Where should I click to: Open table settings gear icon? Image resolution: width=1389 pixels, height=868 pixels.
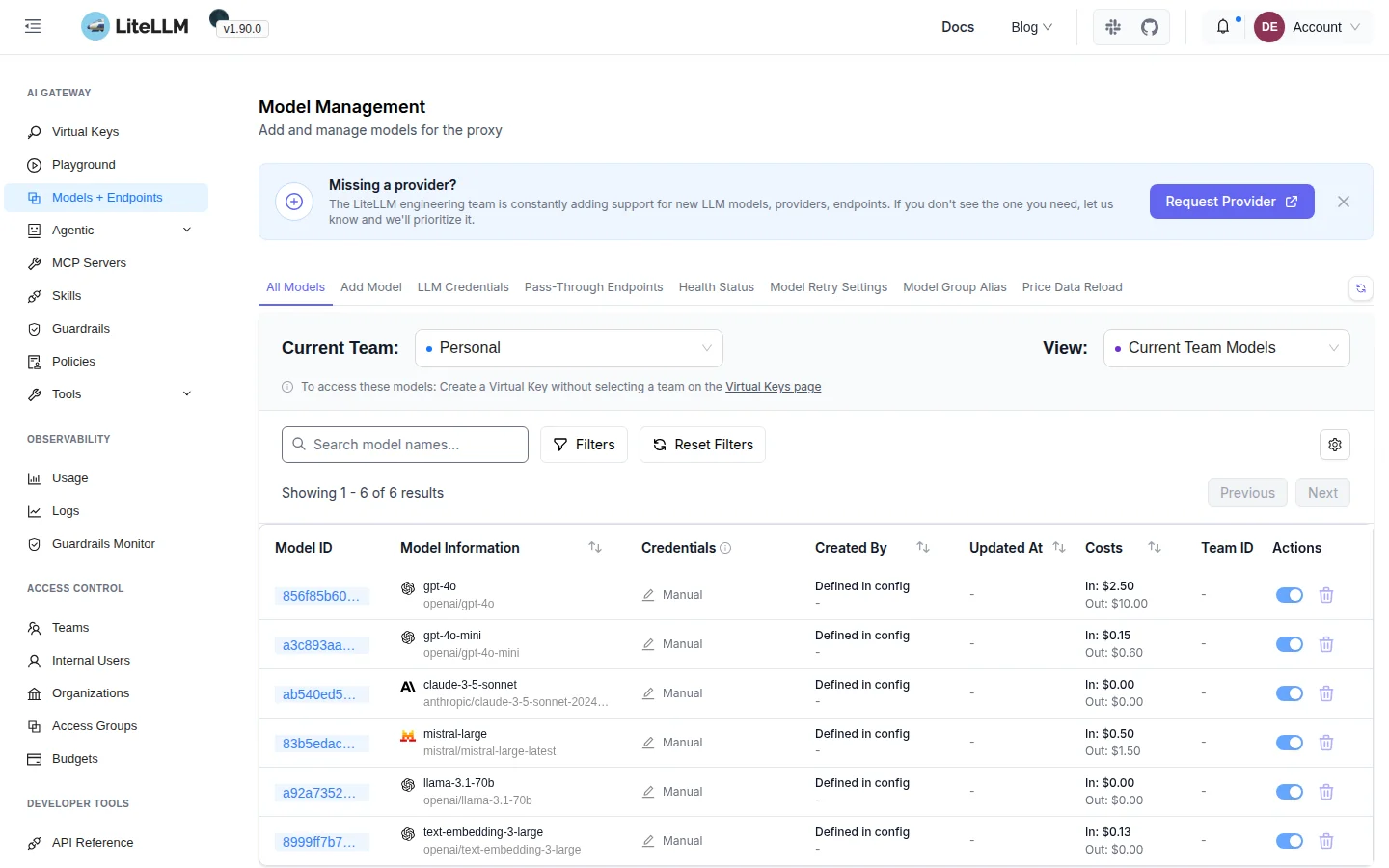click(x=1335, y=445)
